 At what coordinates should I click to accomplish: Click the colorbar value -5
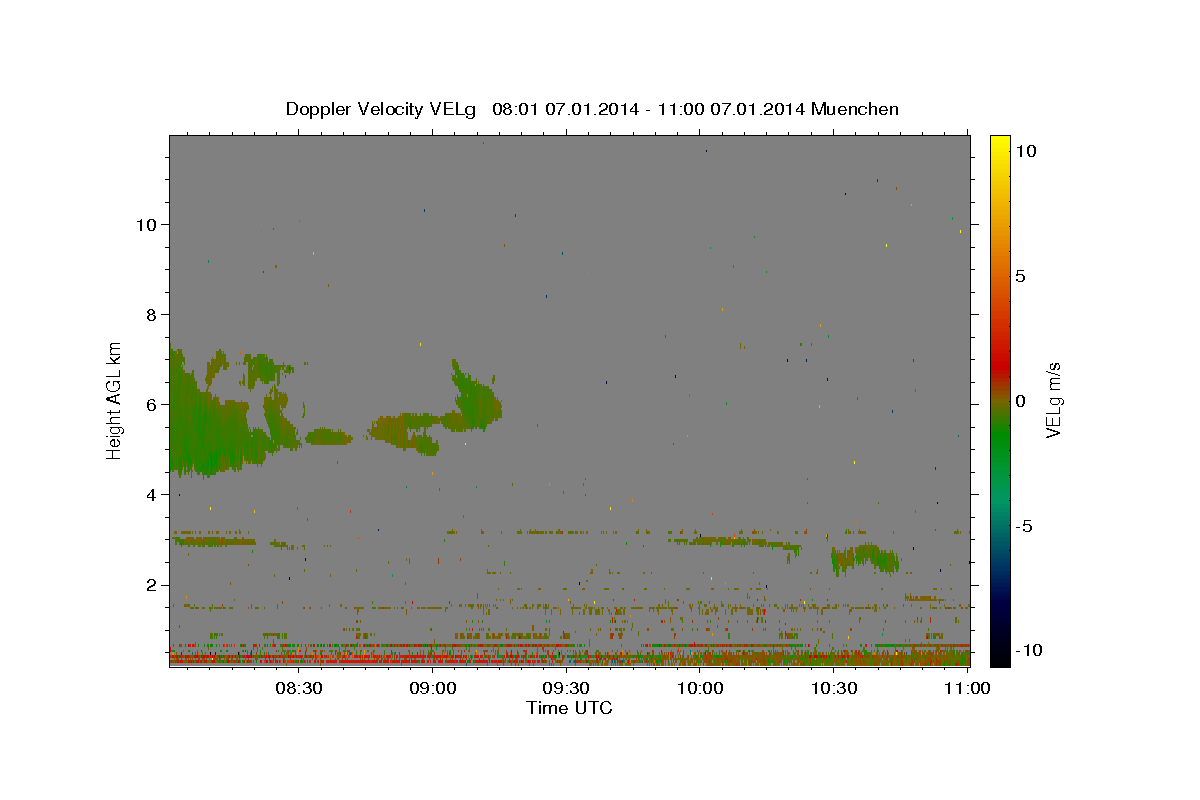(x=1024, y=526)
